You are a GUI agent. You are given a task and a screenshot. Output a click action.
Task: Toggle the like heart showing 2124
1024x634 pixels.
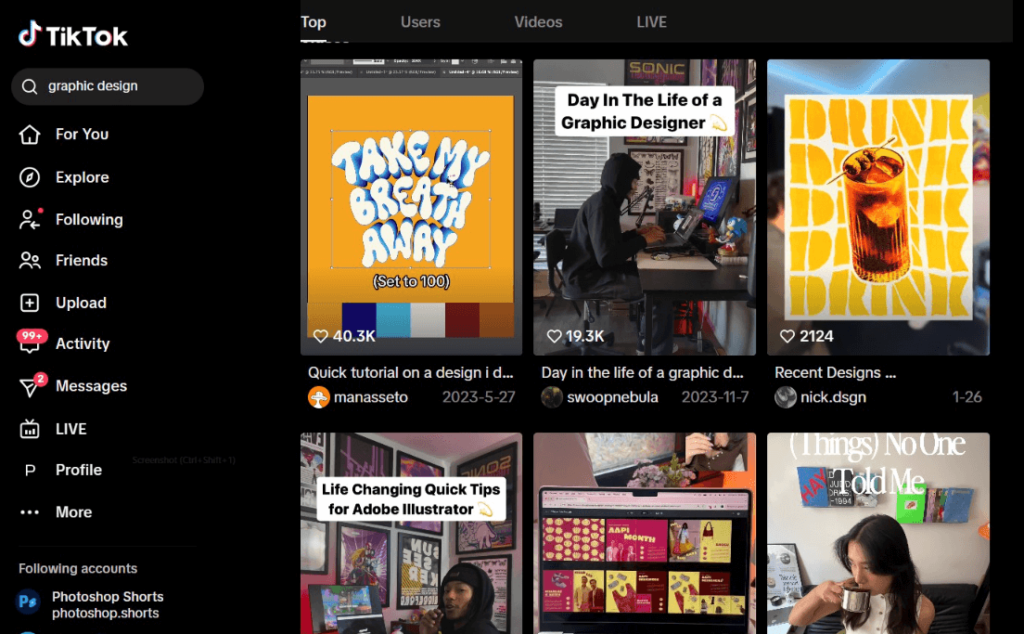pyautogui.click(x=788, y=336)
